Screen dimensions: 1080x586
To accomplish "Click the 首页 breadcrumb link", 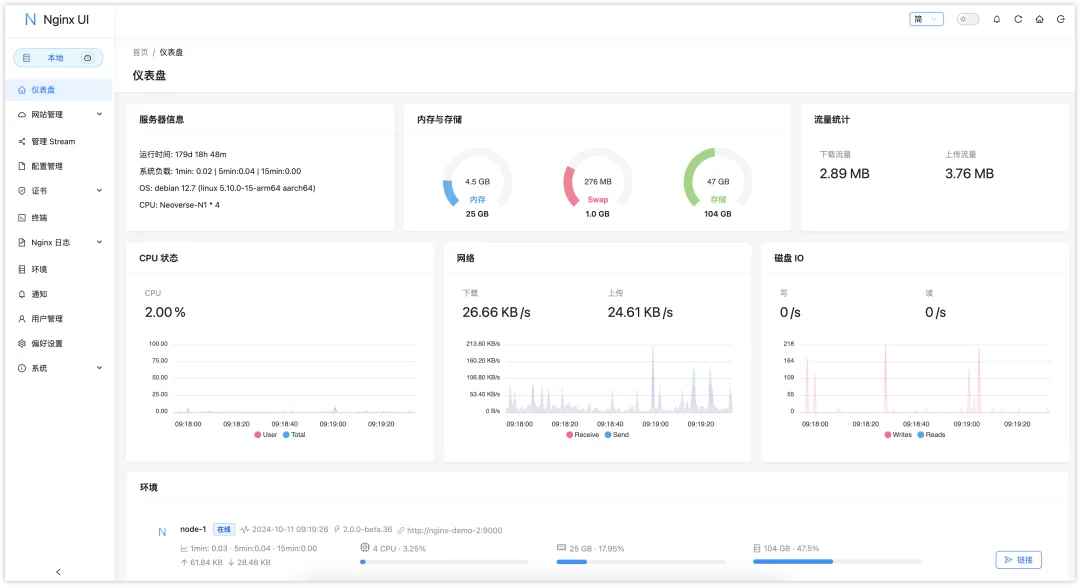I will pyautogui.click(x=141, y=52).
